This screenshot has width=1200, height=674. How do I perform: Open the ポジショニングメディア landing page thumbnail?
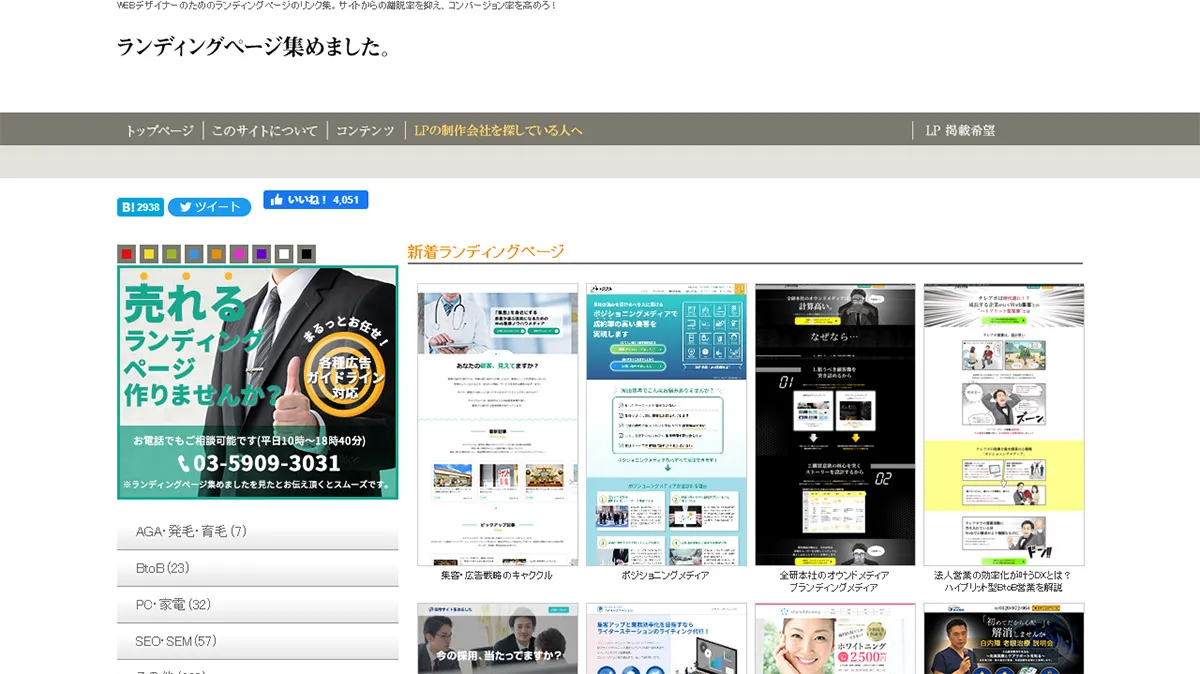[x=665, y=425]
